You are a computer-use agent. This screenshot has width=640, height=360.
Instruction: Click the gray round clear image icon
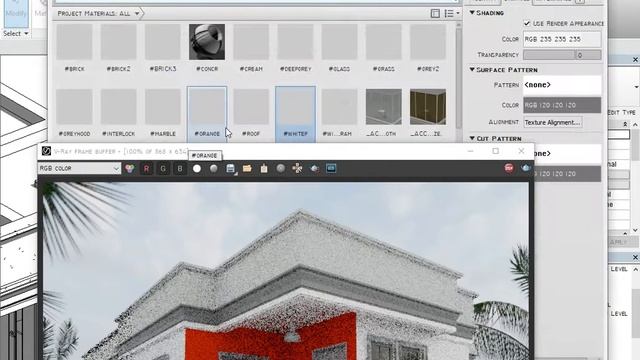click(x=281, y=169)
